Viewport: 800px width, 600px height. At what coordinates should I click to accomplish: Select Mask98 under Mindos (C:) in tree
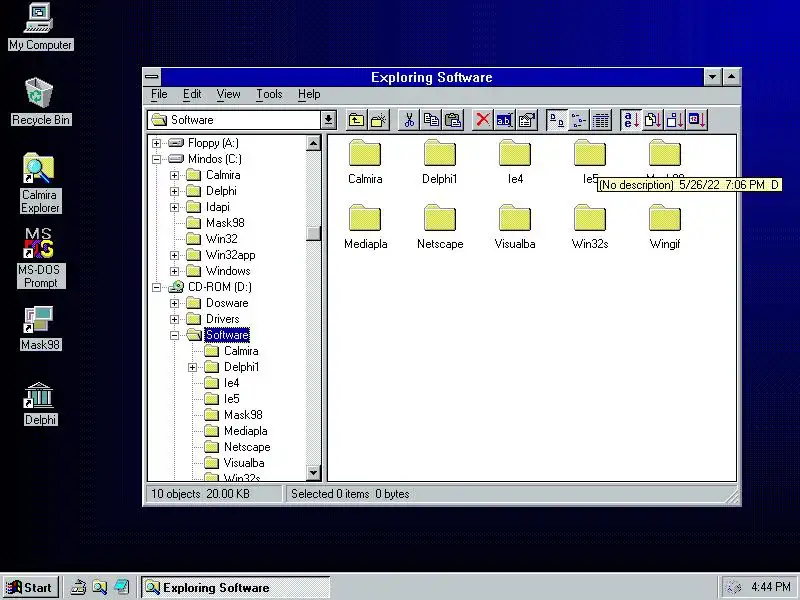tap(225, 223)
